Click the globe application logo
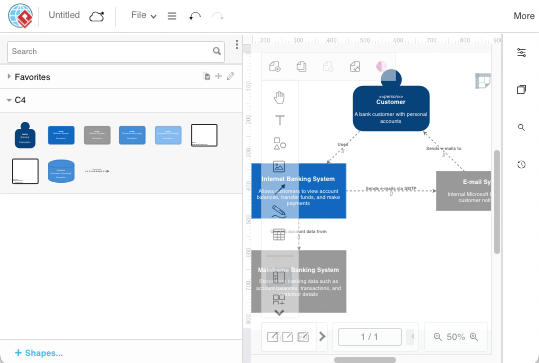The width and height of the screenshot is (539, 363). (x=20, y=16)
